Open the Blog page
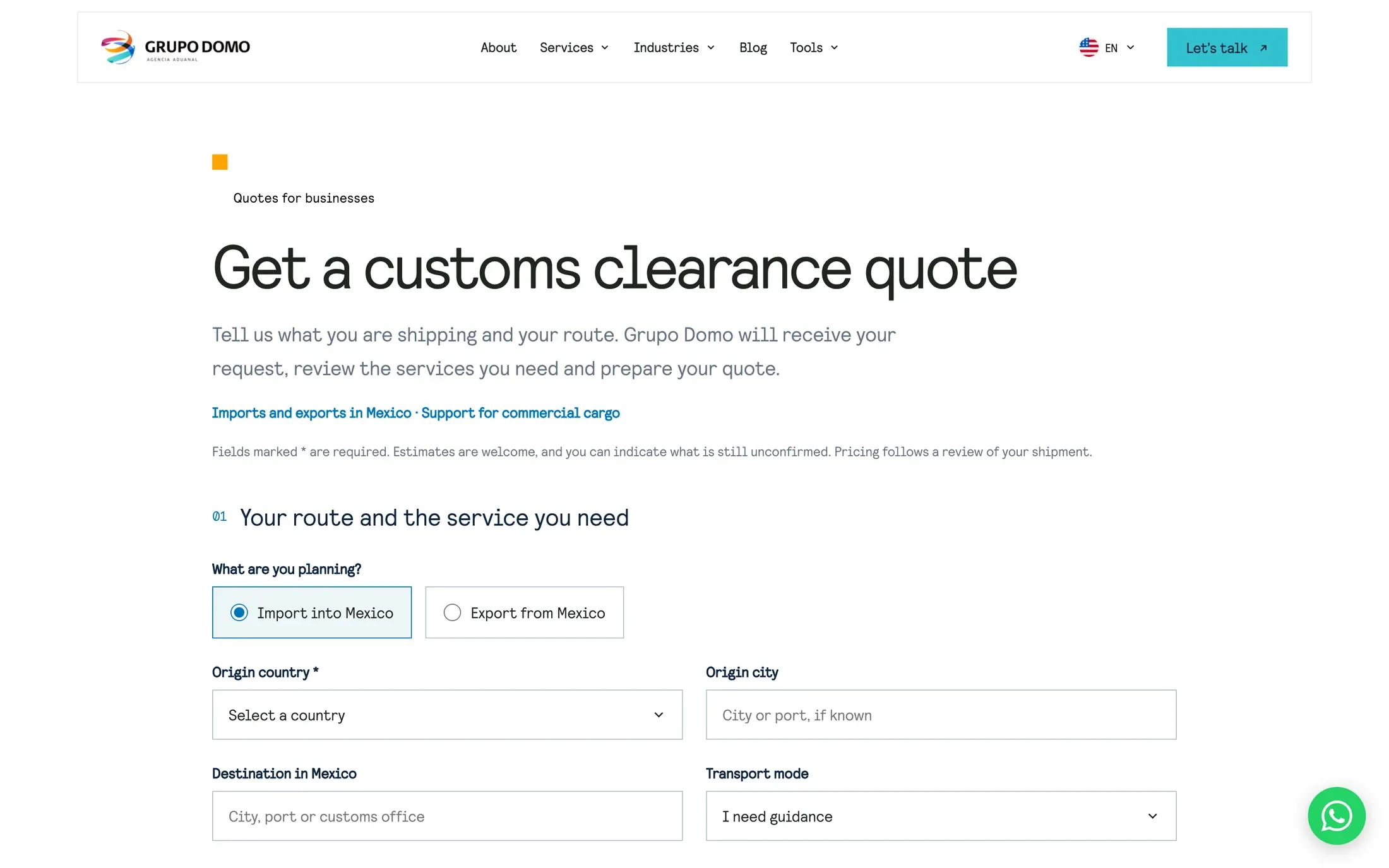 click(753, 47)
